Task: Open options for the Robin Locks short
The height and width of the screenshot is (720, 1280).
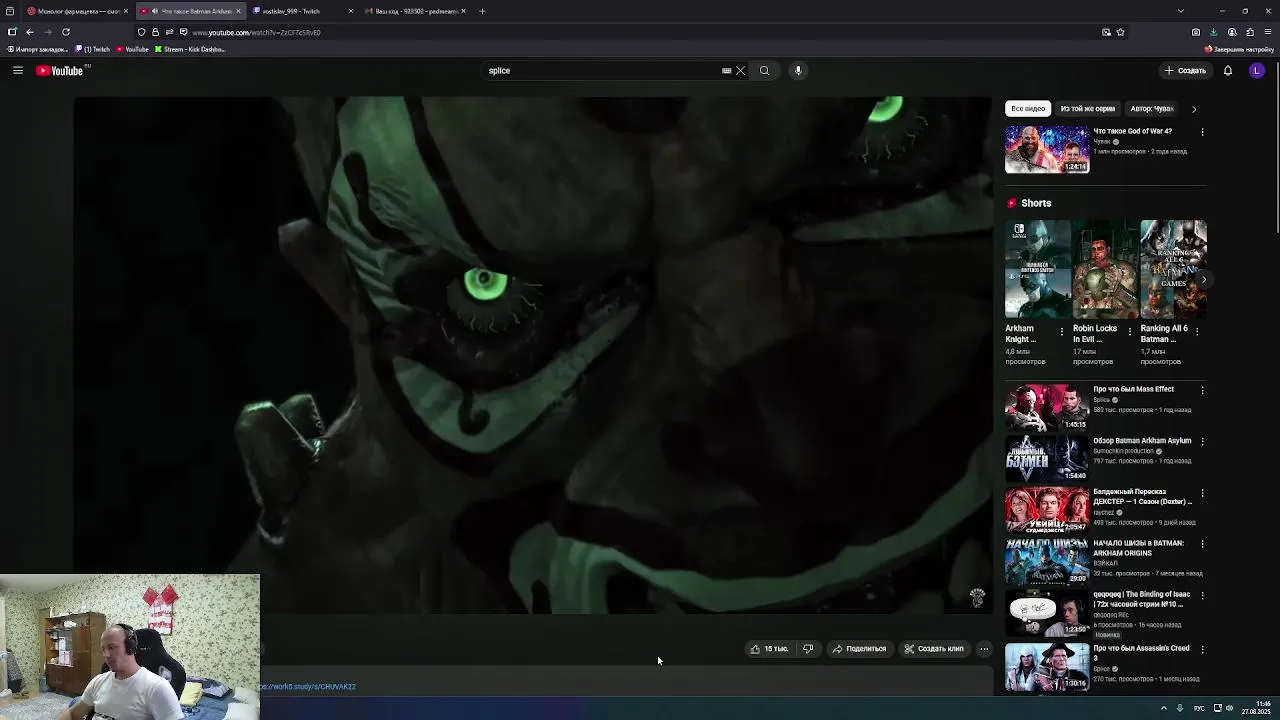Action: coord(1130,331)
